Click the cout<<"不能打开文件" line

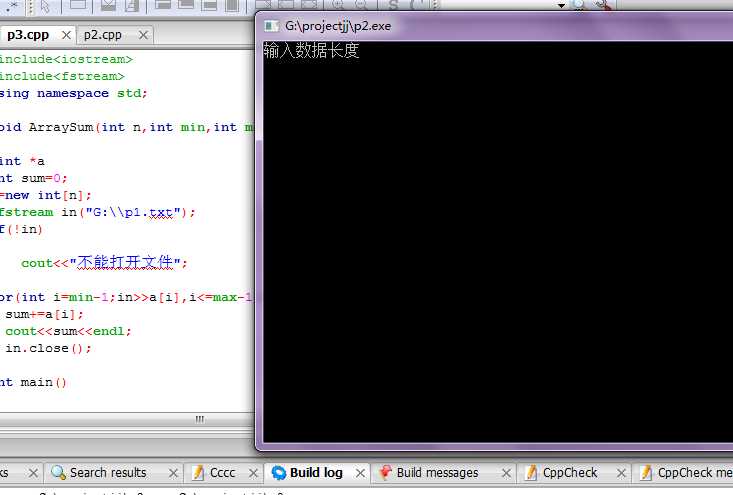click(x=104, y=263)
